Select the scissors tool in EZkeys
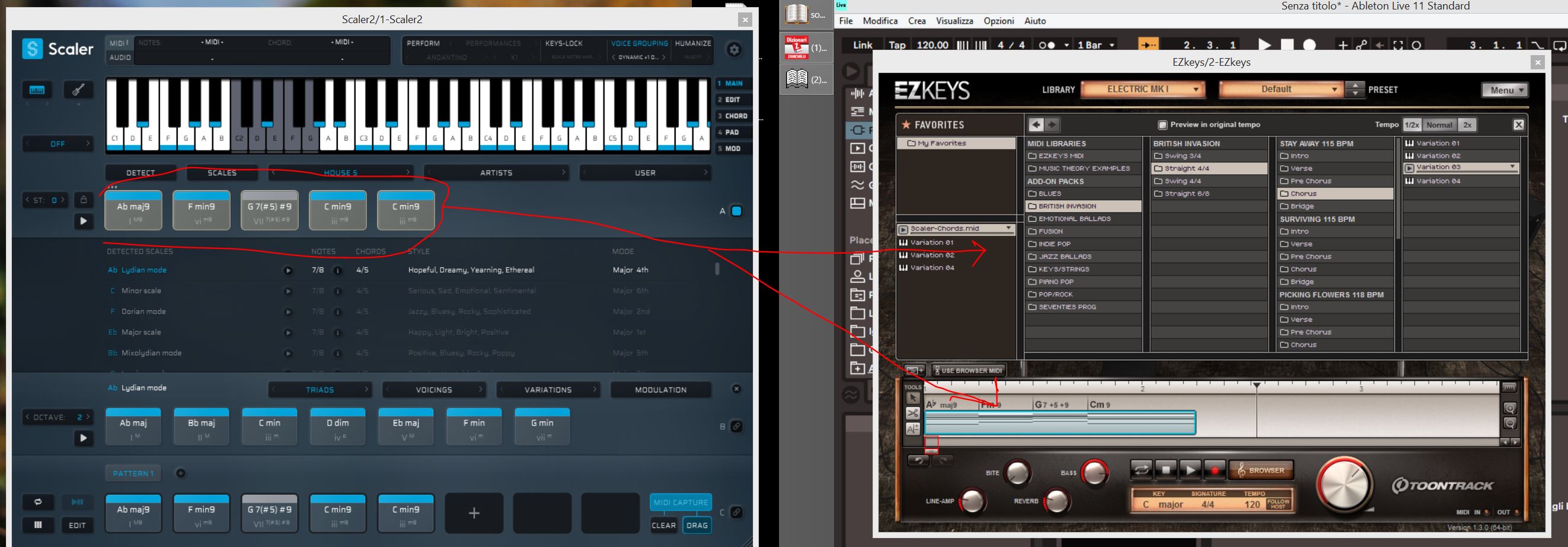This screenshot has width=1568, height=547. [x=912, y=413]
